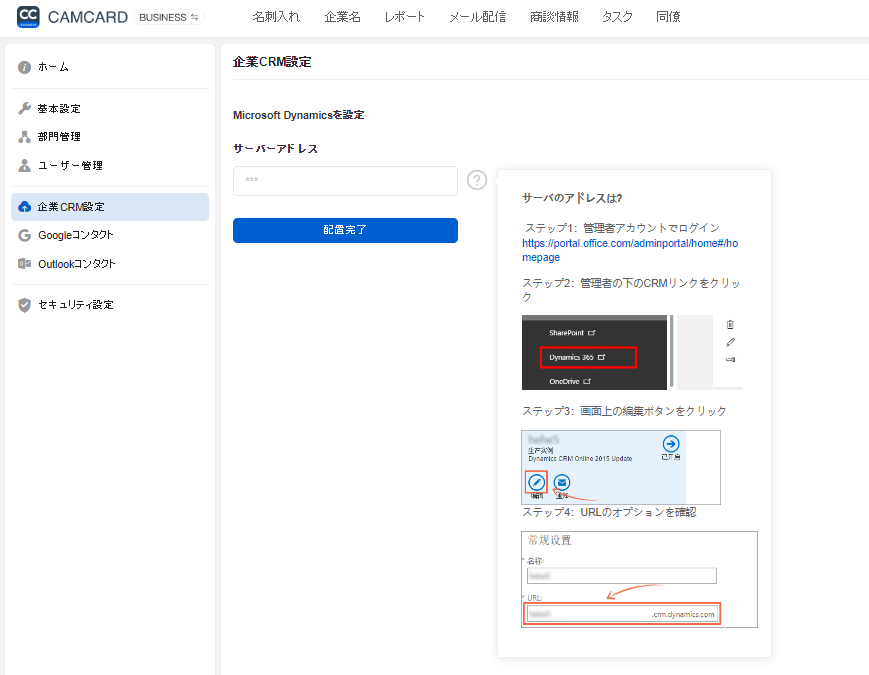Open the portal.office.com admin portal link

630,250
